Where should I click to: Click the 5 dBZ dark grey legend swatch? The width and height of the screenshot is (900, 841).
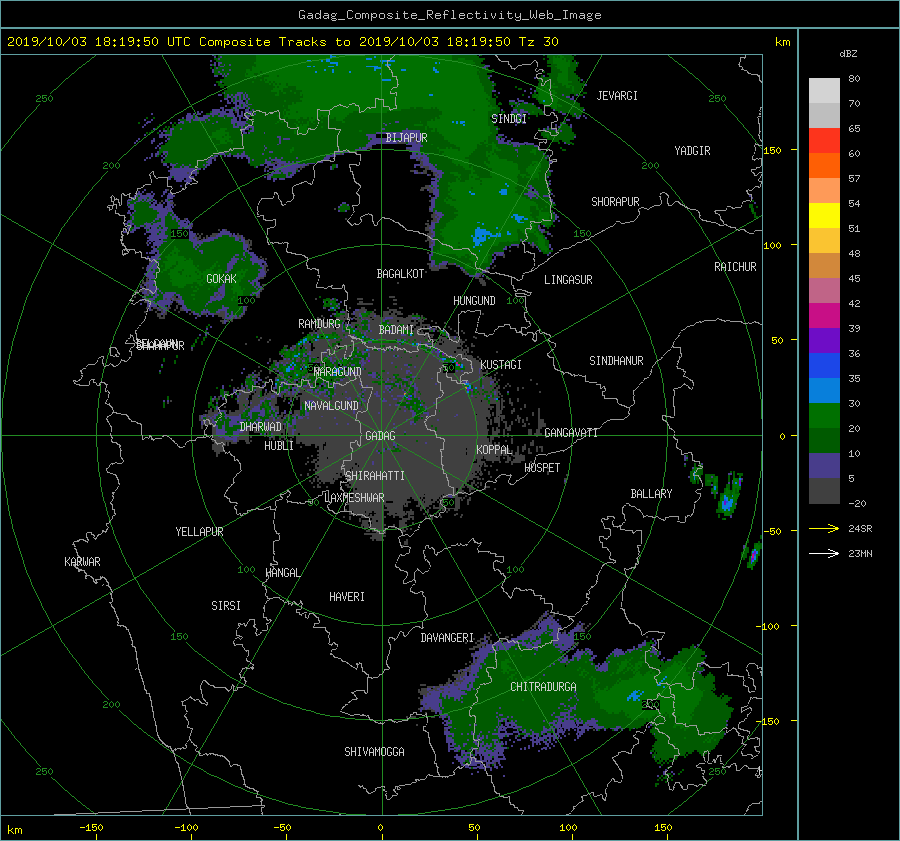pyautogui.click(x=824, y=491)
